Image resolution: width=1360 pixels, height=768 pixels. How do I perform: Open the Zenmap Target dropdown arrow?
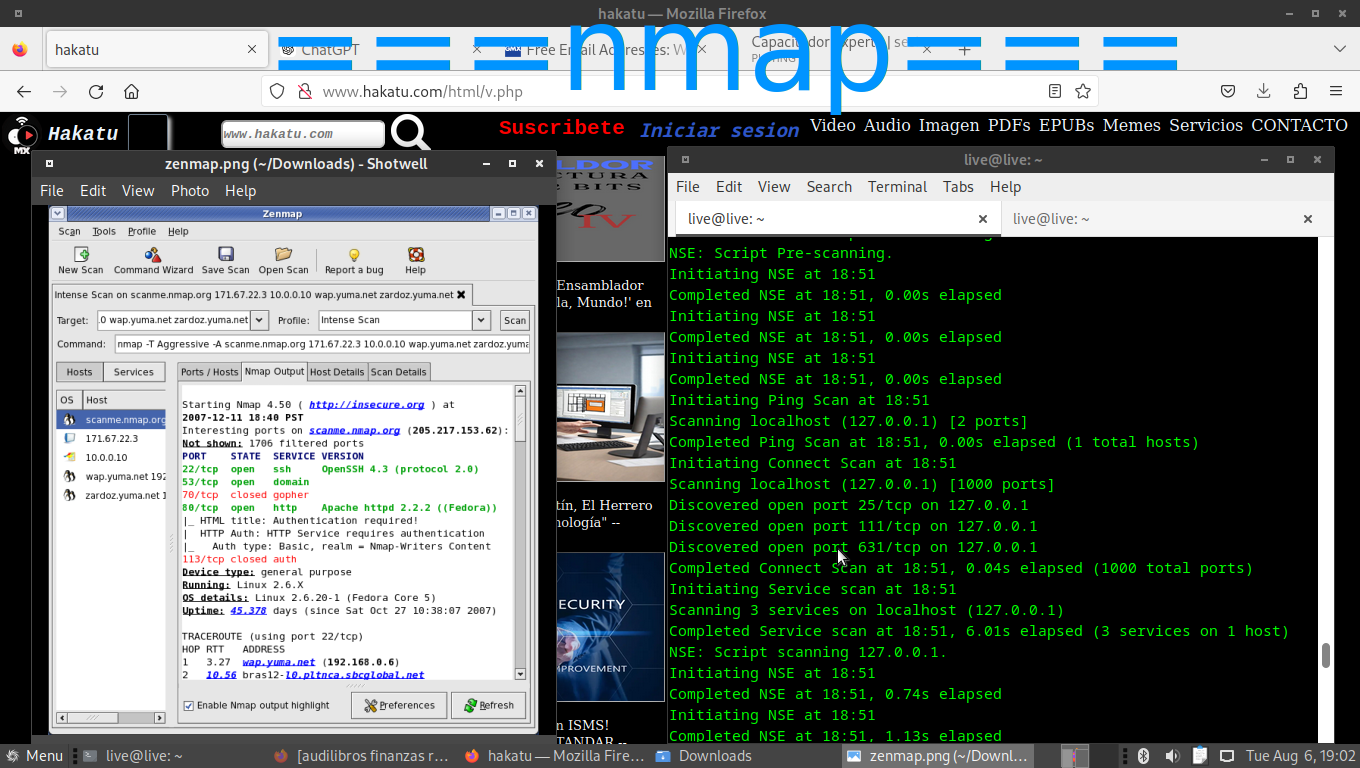pyautogui.click(x=259, y=320)
